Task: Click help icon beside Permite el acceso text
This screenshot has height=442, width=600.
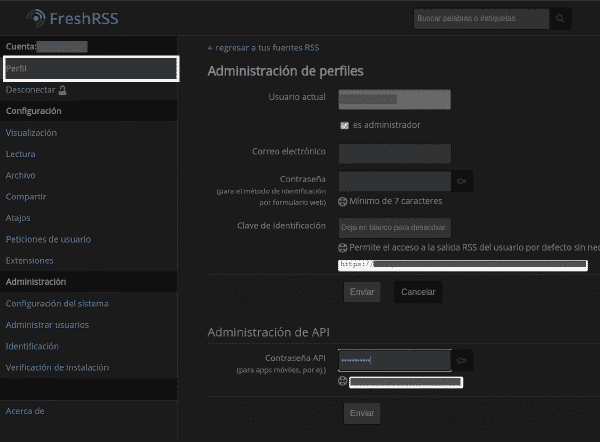Action: [x=342, y=248]
